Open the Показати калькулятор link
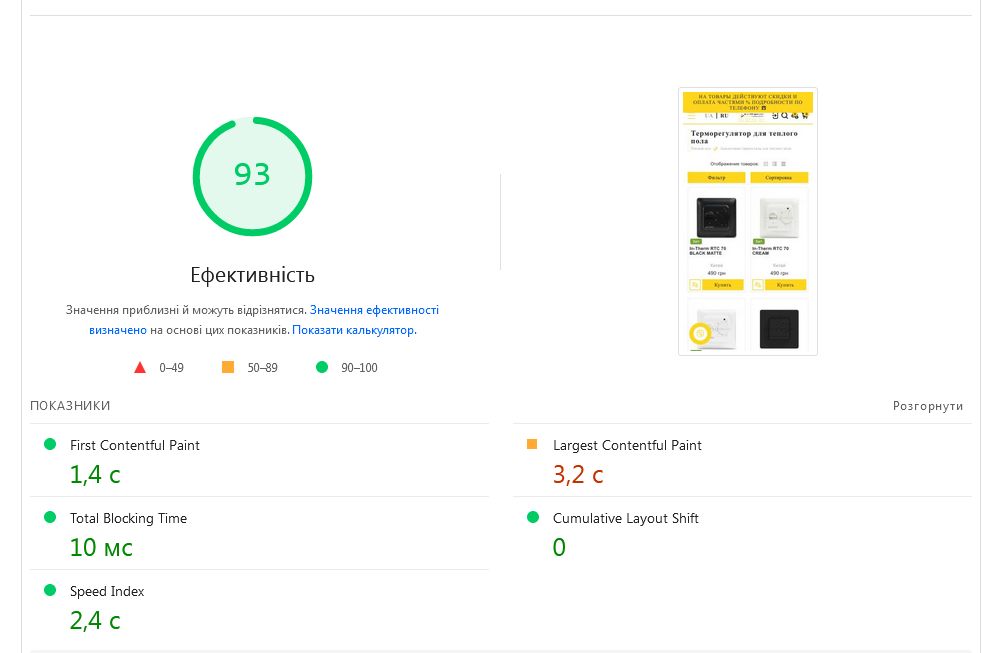This screenshot has width=987, height=653. coord(353,330)
